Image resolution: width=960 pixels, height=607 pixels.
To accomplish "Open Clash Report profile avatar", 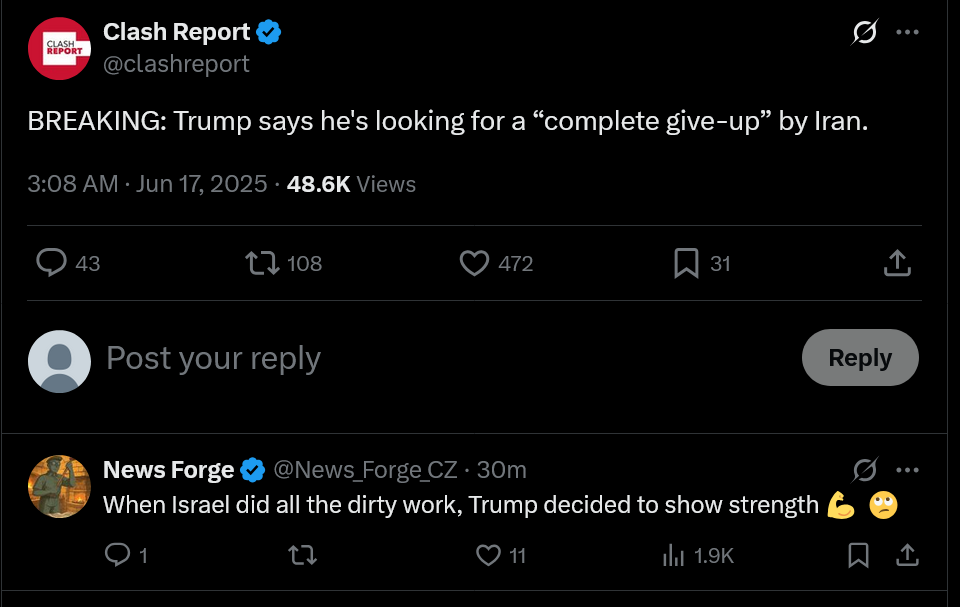I will point(59,48).
